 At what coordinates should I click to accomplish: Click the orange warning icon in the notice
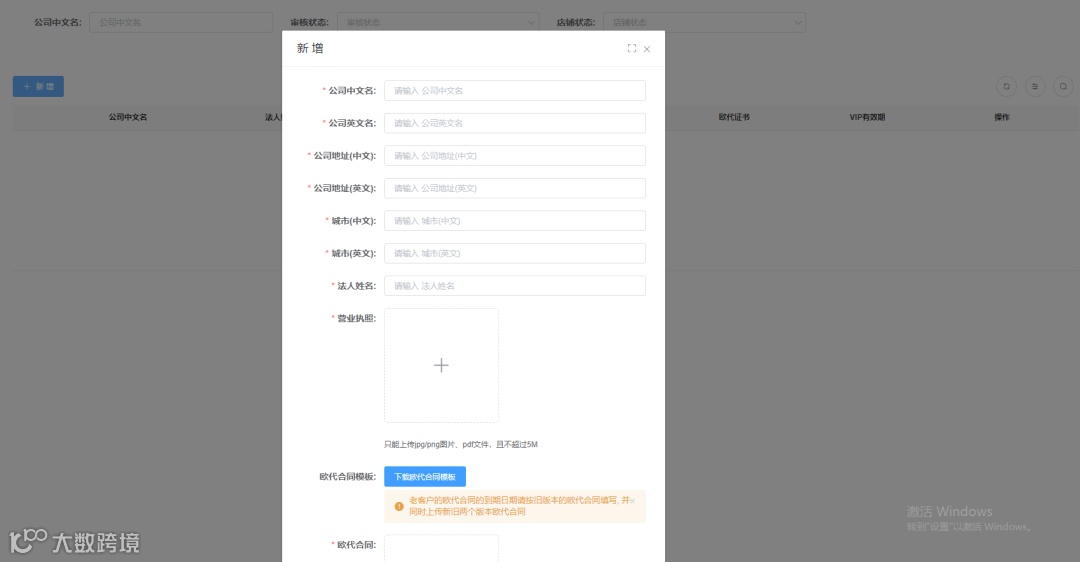pyautogui.click(x=399, y=506)
